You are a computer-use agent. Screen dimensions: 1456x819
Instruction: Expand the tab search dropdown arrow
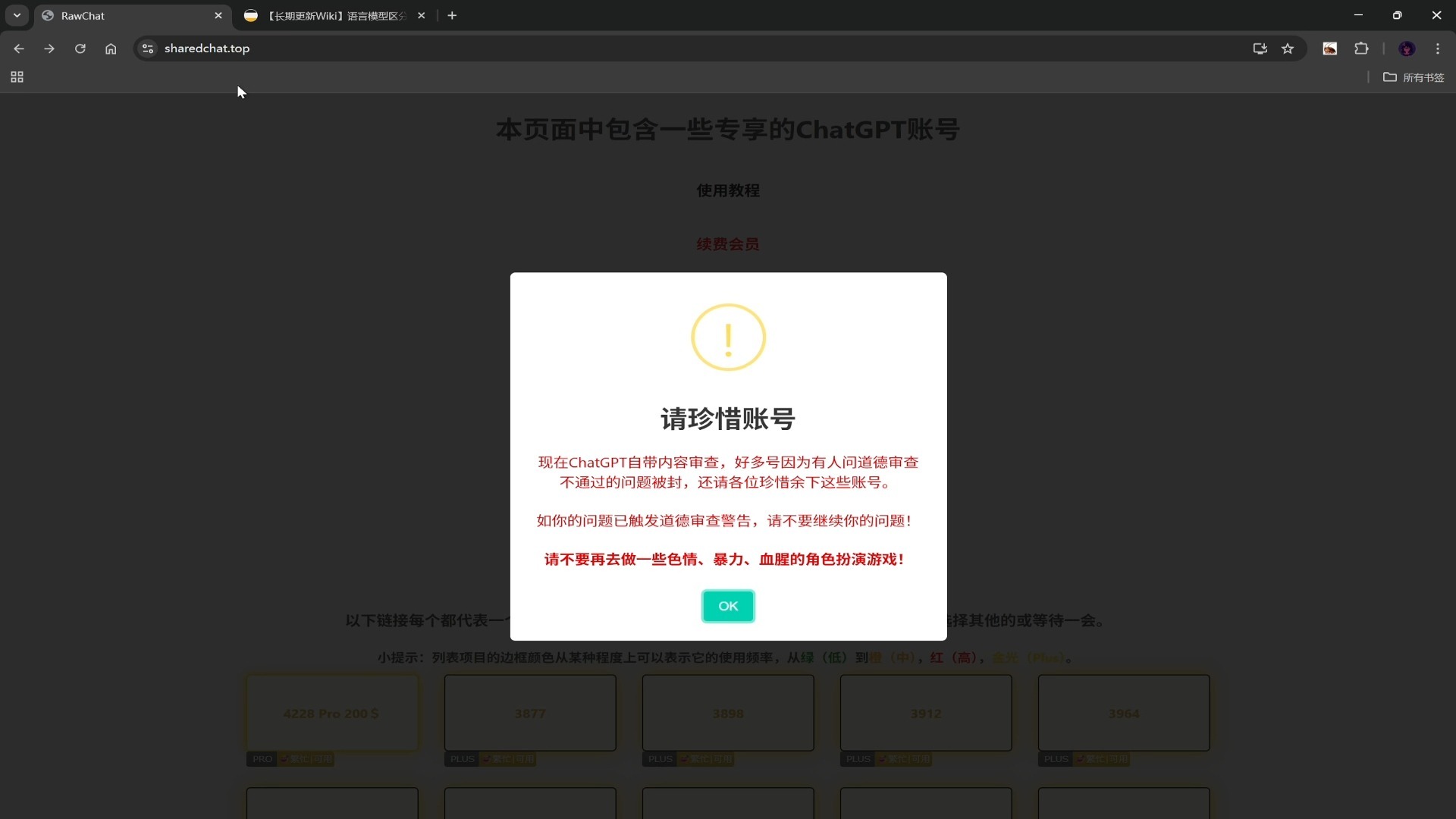coord(17,15)
